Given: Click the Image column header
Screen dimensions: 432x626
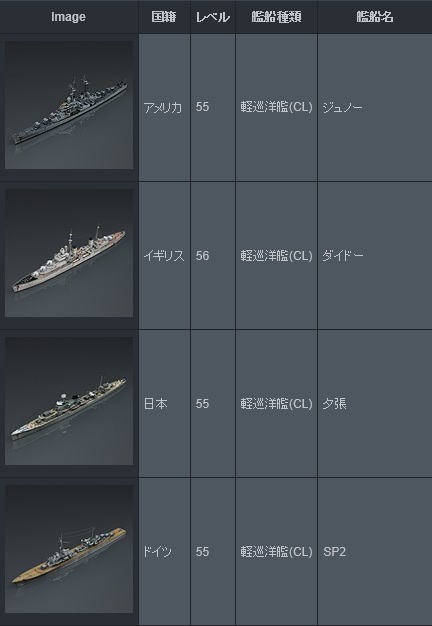Looking at the screenshot, I should [68, 17].
